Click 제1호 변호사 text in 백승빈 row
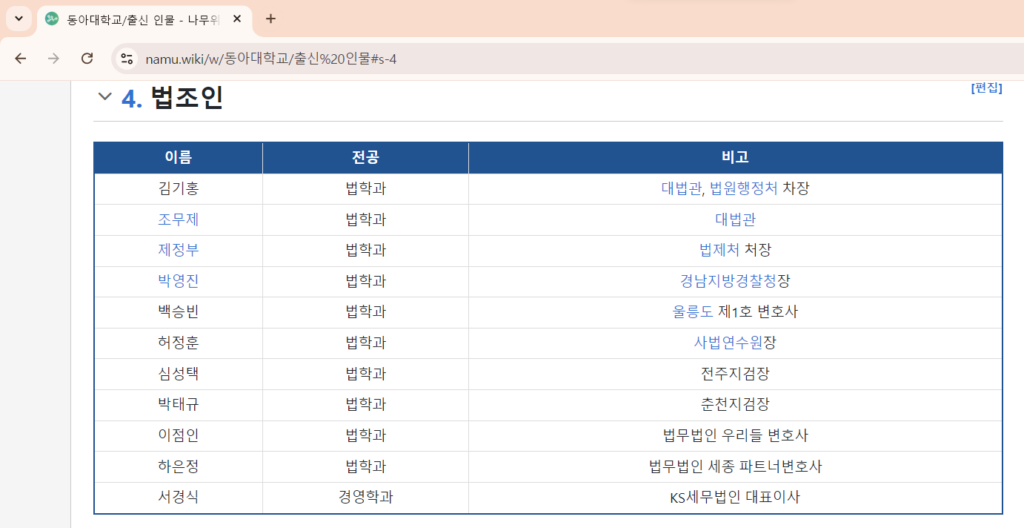The image size is (1024, 528). tap(758, 312)
